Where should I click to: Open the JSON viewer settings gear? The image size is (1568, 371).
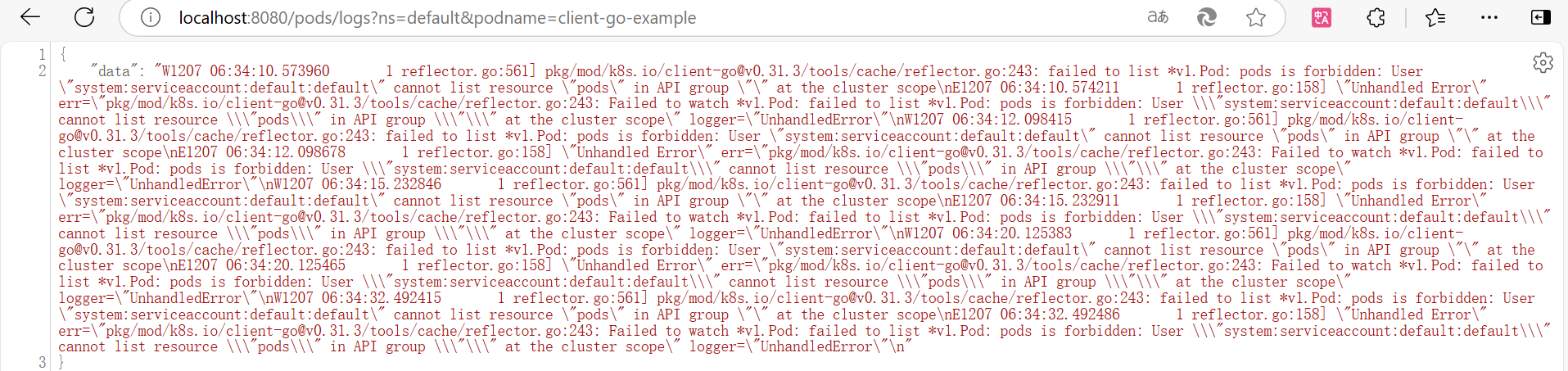pyautogui.click(x=1543, y=63)
